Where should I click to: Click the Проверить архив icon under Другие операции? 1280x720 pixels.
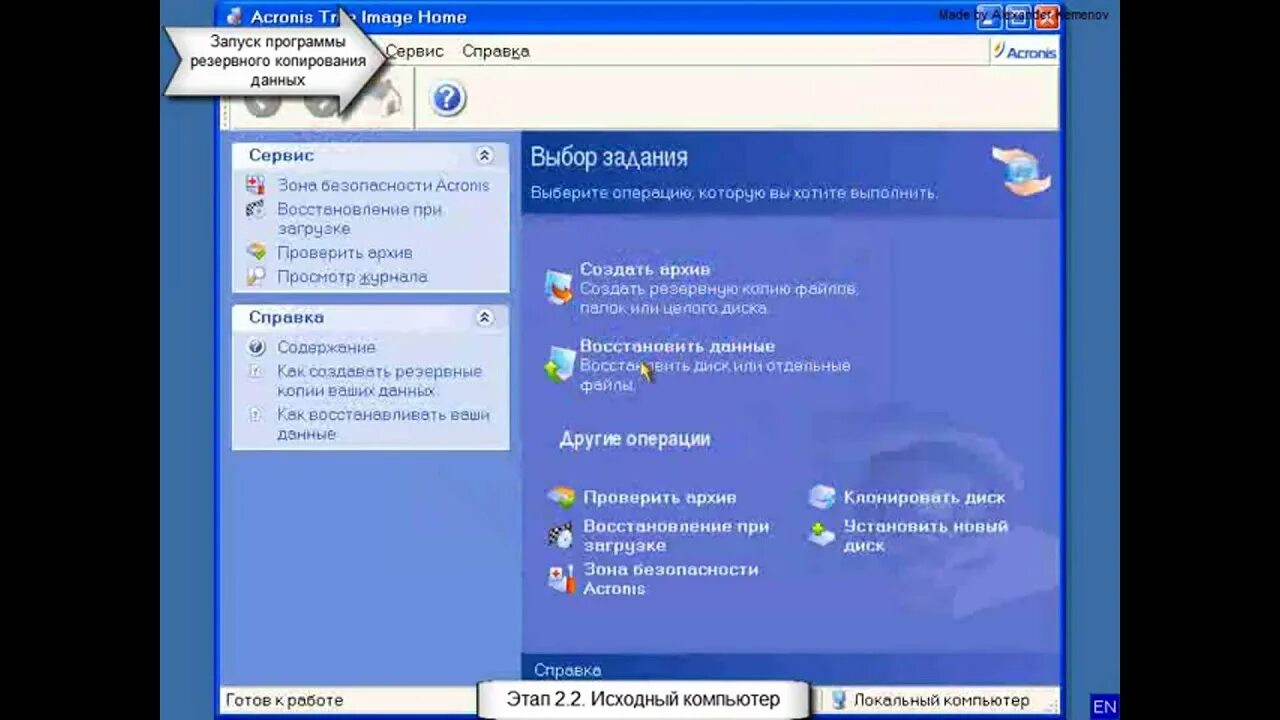pos(562,497)
